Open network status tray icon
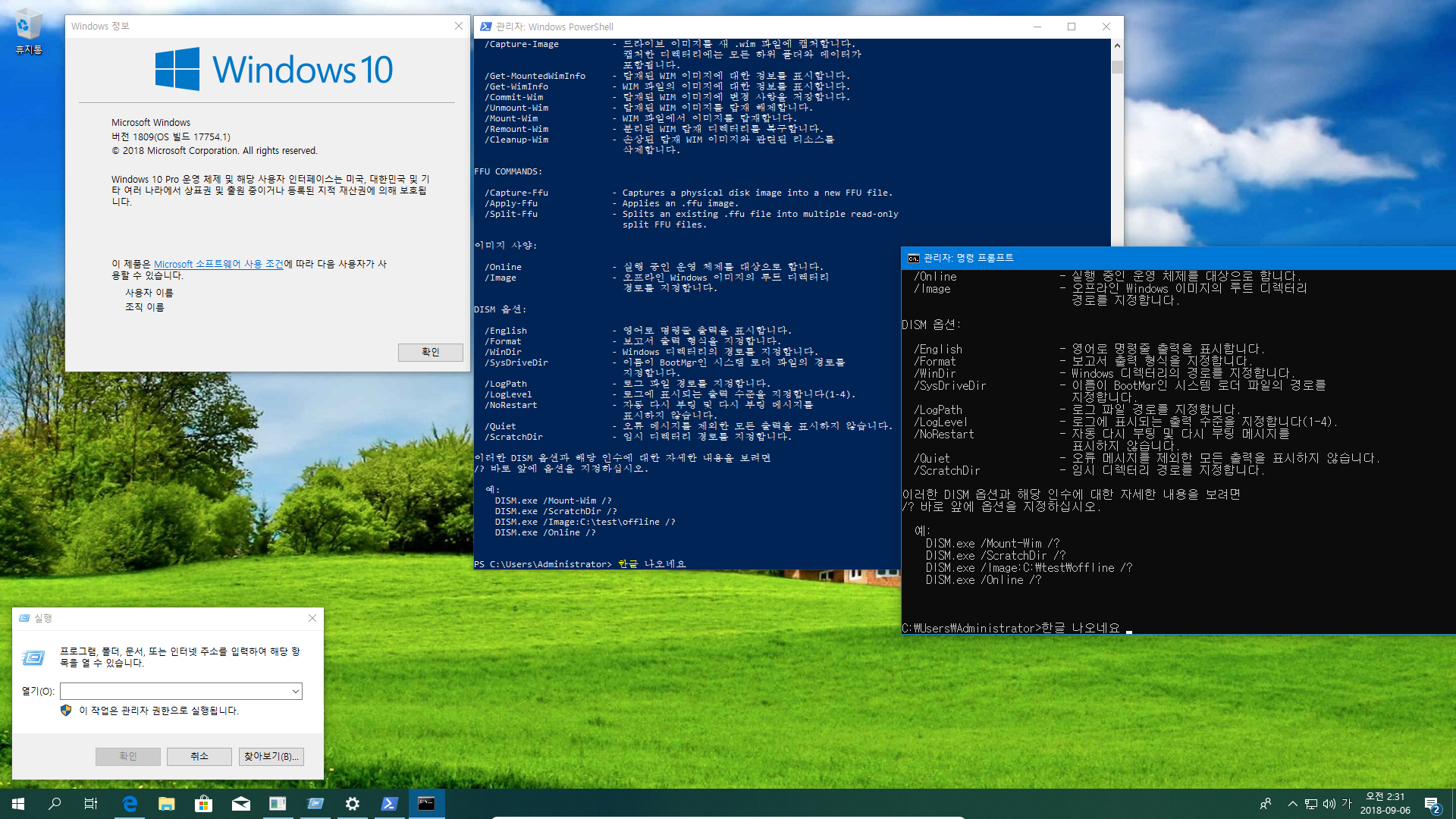The image size is (1456, 819). (x=1310, y=804)
